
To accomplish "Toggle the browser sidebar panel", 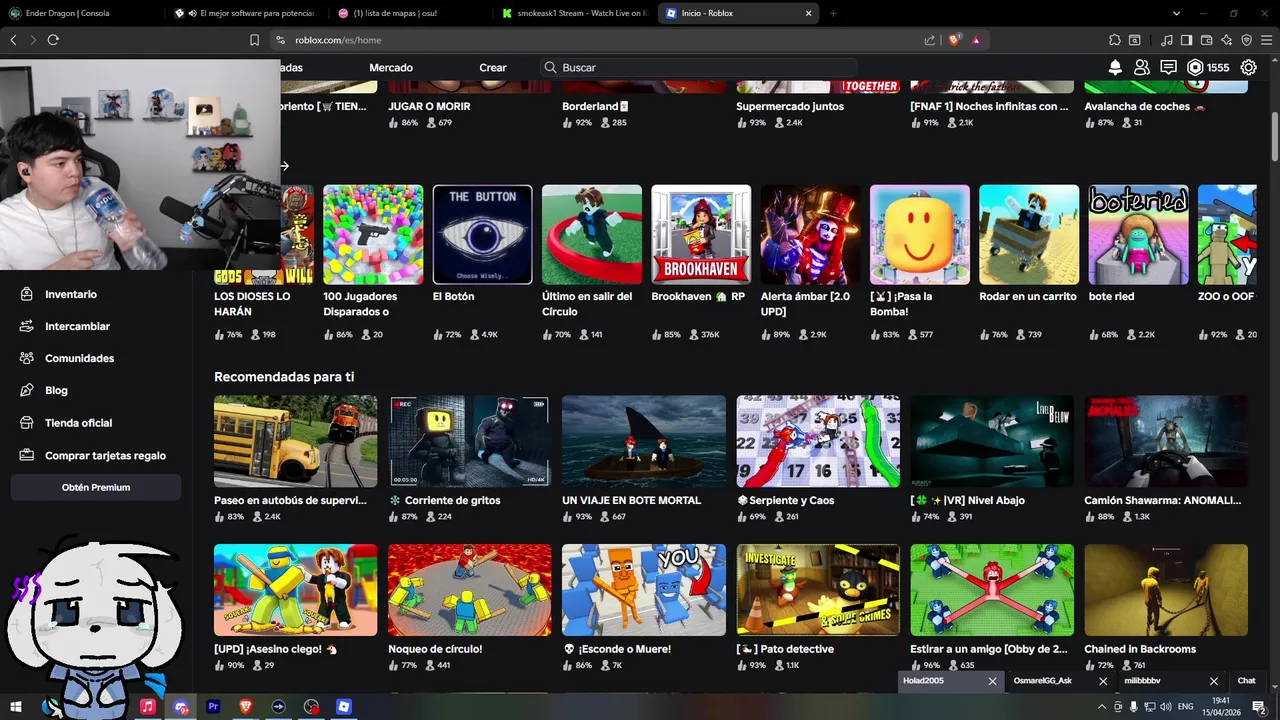I will coord(1186,40).
